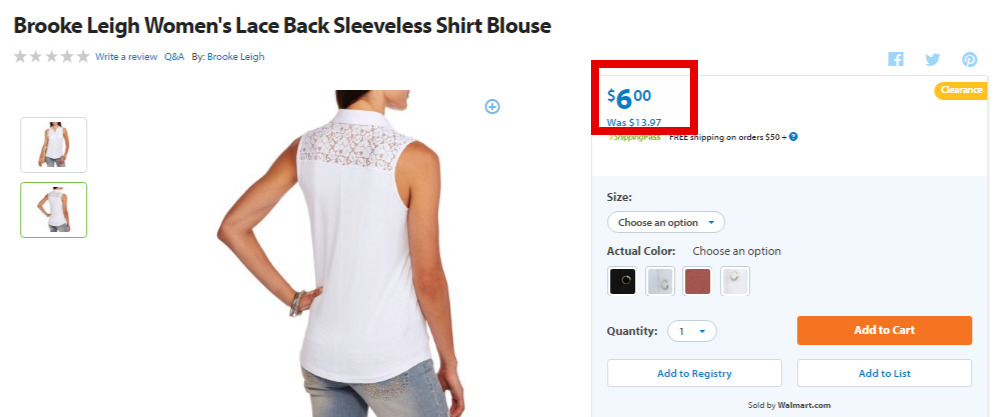Open the Quantity dropdown
The width and height of the screenshot is (996, 417).
pos(692,331)
